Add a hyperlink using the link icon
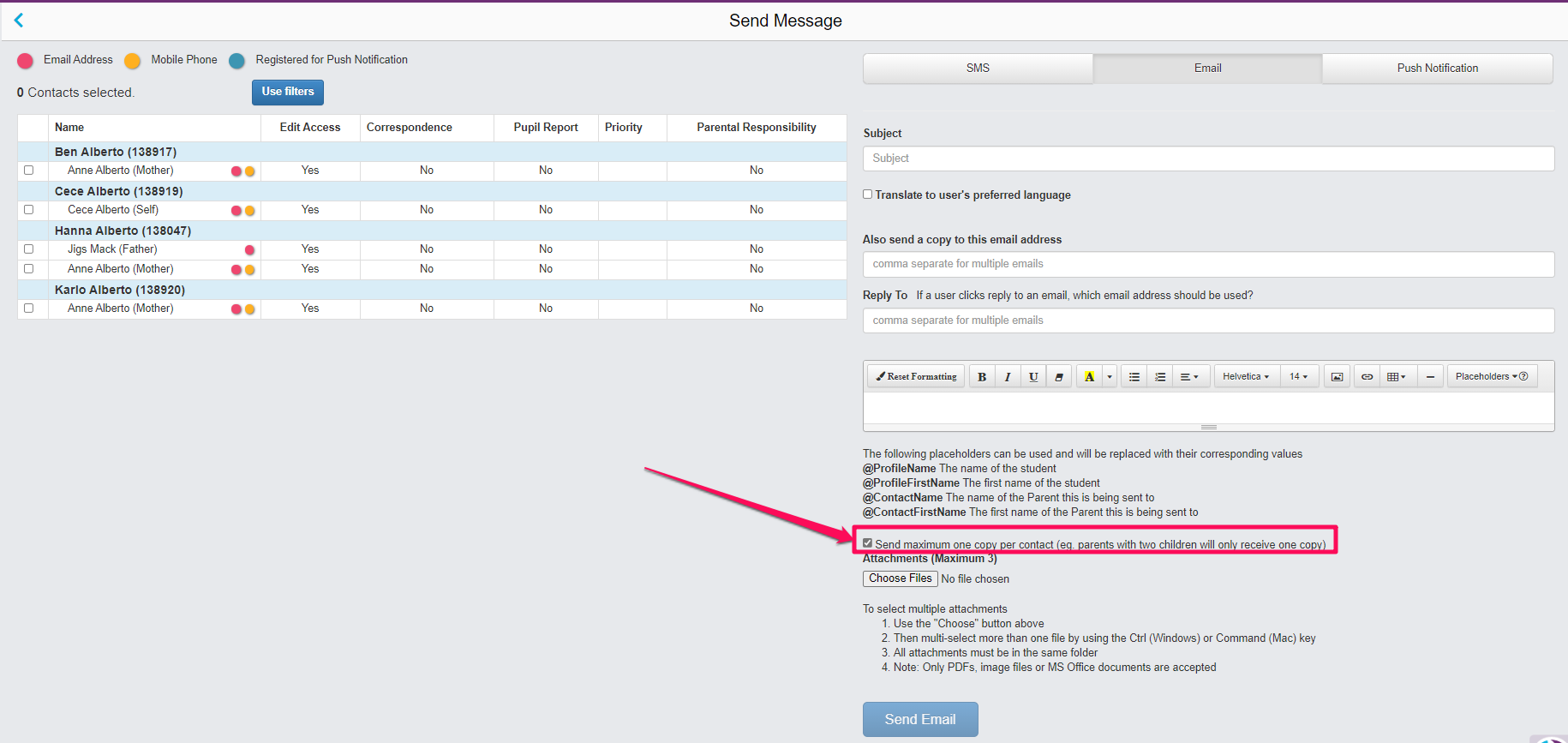Screen dimensions: 1568x743 [x=1367, y=377]
